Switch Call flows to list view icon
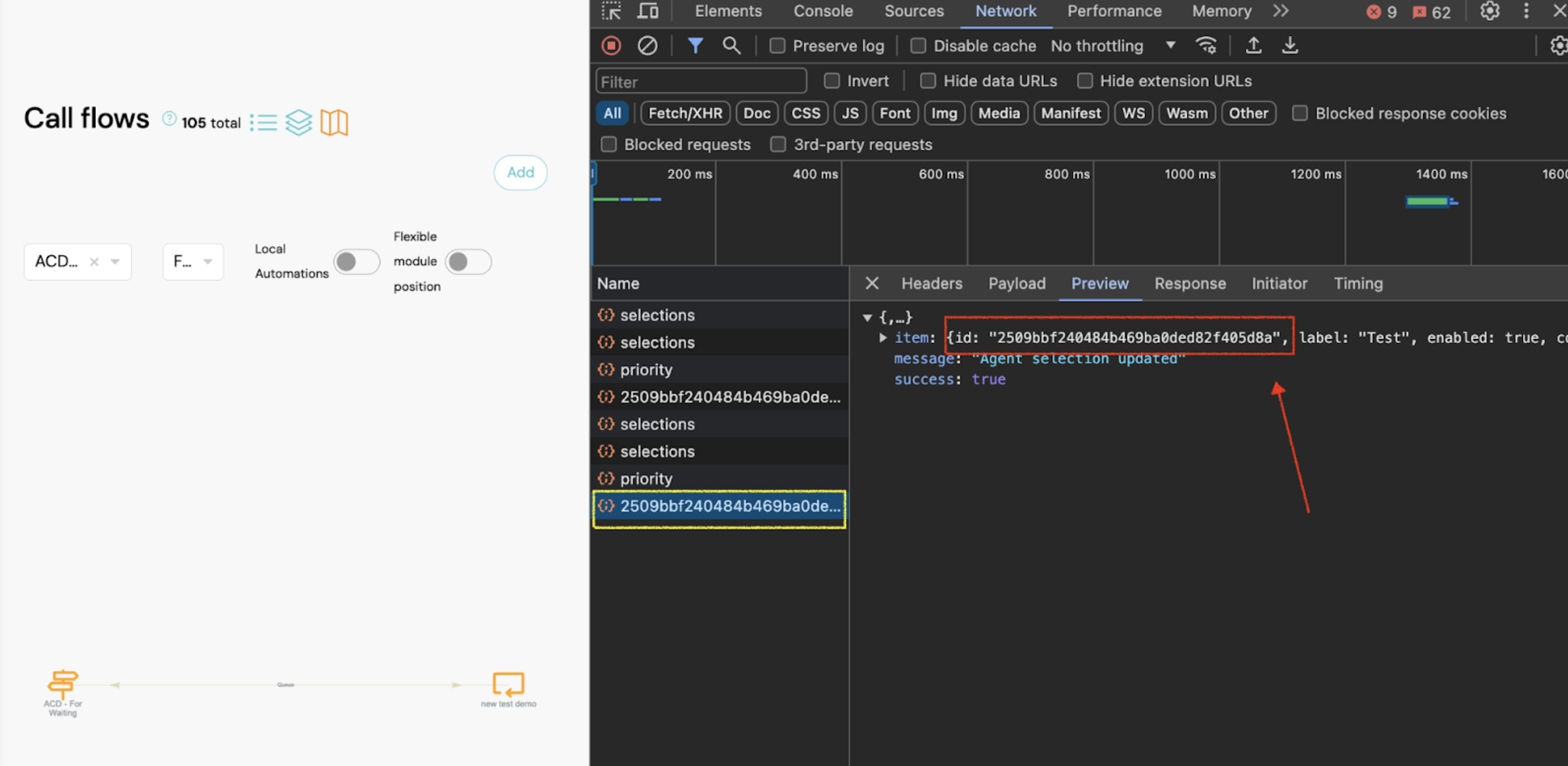 (x=264, y=122)
